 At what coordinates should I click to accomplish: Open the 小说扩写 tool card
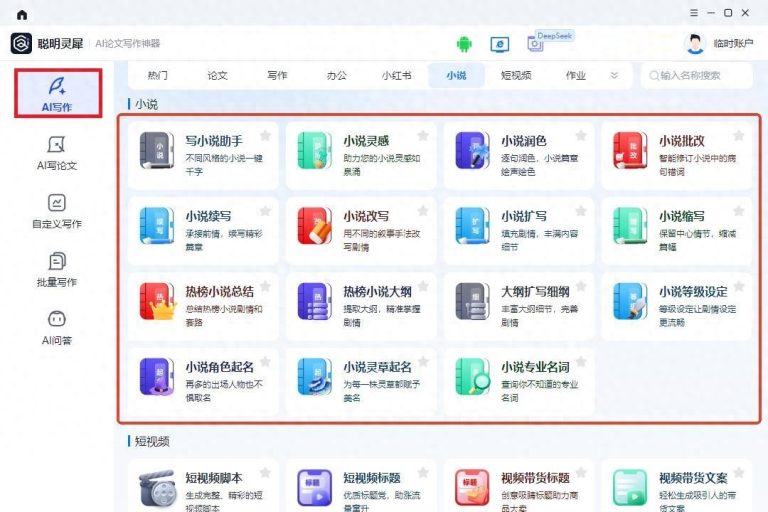click(518, 230)
